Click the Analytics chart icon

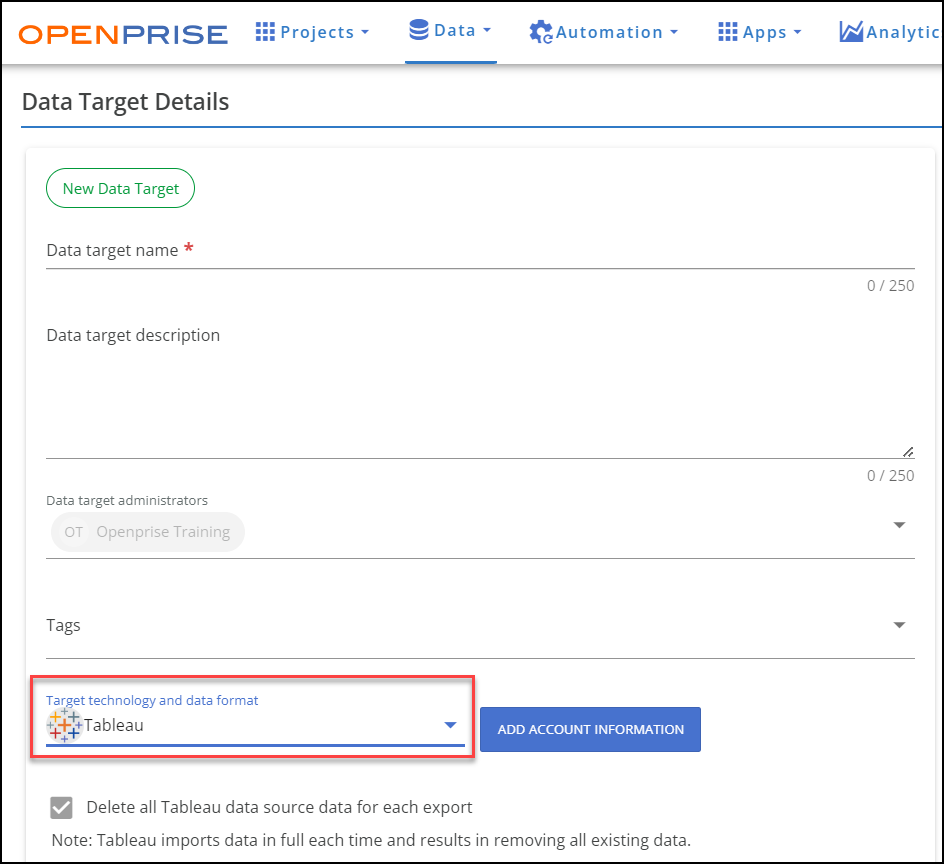851,32
